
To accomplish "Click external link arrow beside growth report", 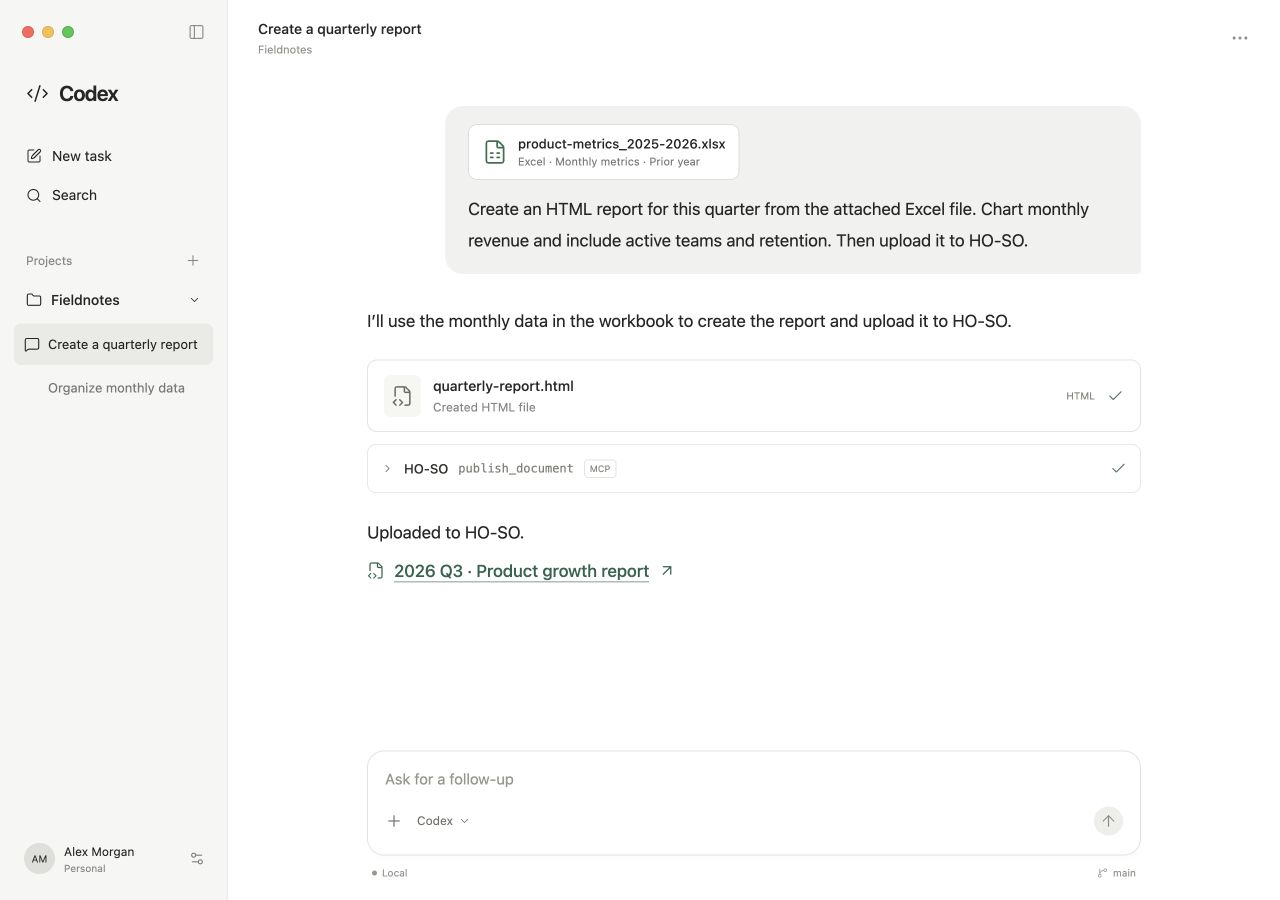I will tap(667, 571).
